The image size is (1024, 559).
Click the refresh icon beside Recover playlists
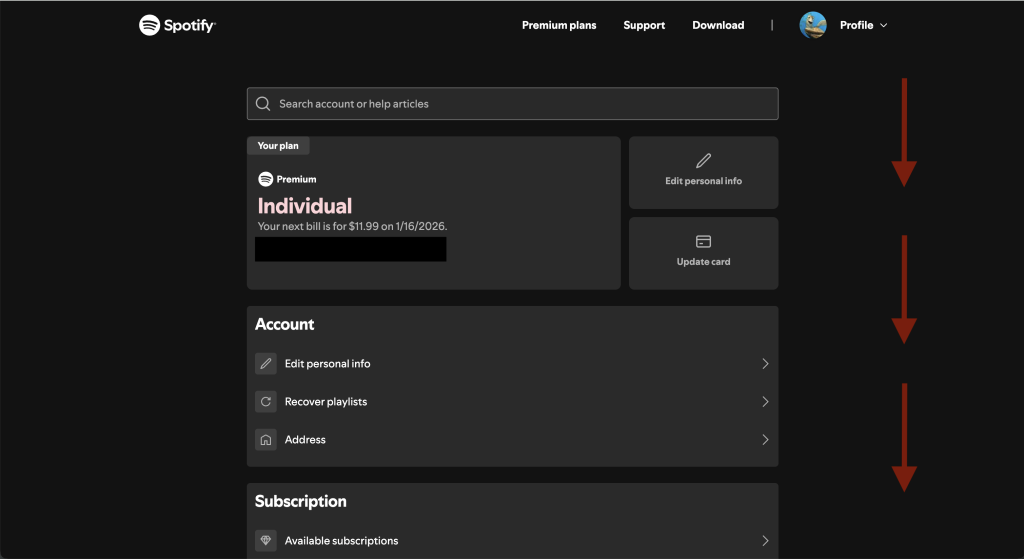[x=266, y=402]
